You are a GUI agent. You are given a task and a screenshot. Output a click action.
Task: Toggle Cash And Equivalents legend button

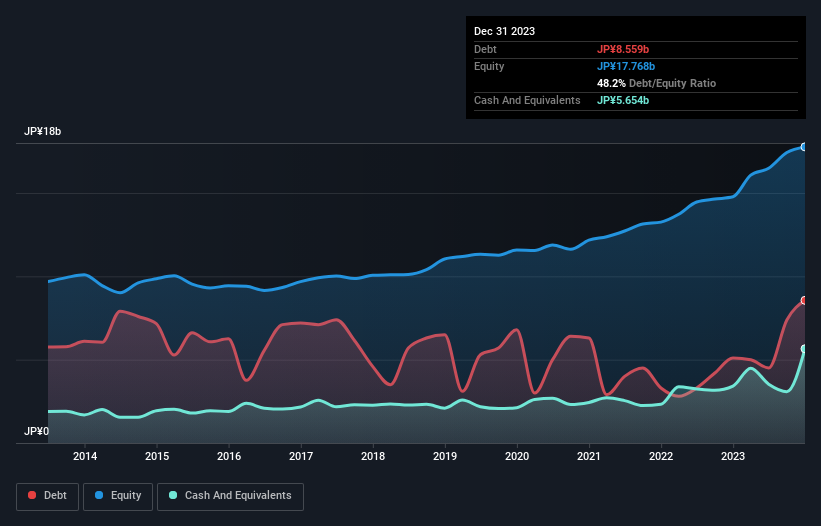click(x=230, y=496)
